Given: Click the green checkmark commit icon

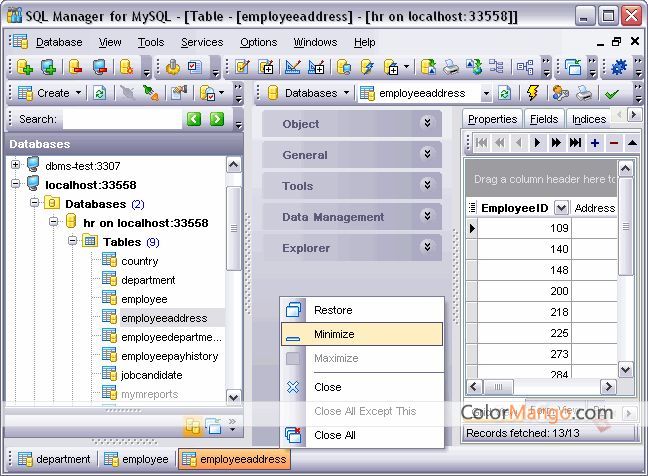Looking at the screenshot, I should coord(612,94).
